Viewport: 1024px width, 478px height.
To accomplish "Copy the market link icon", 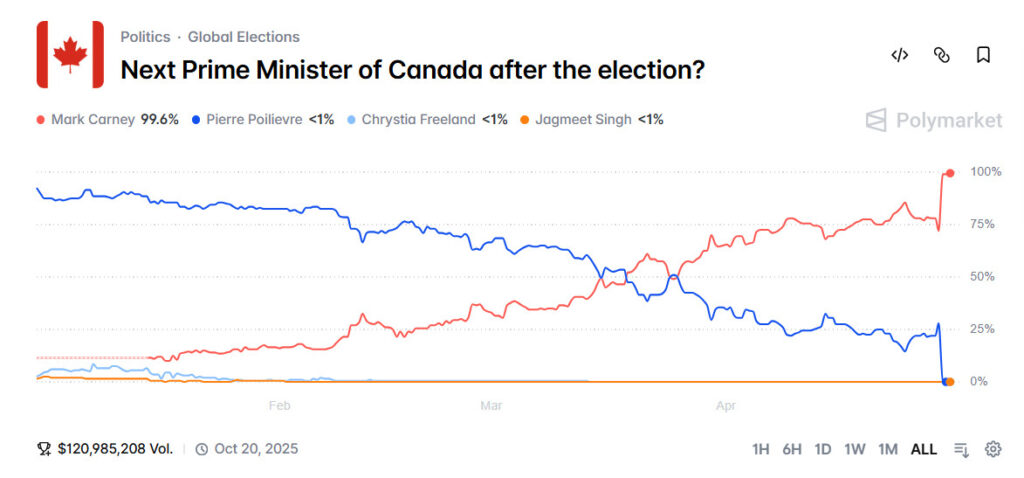I will (x=941, y=55).
